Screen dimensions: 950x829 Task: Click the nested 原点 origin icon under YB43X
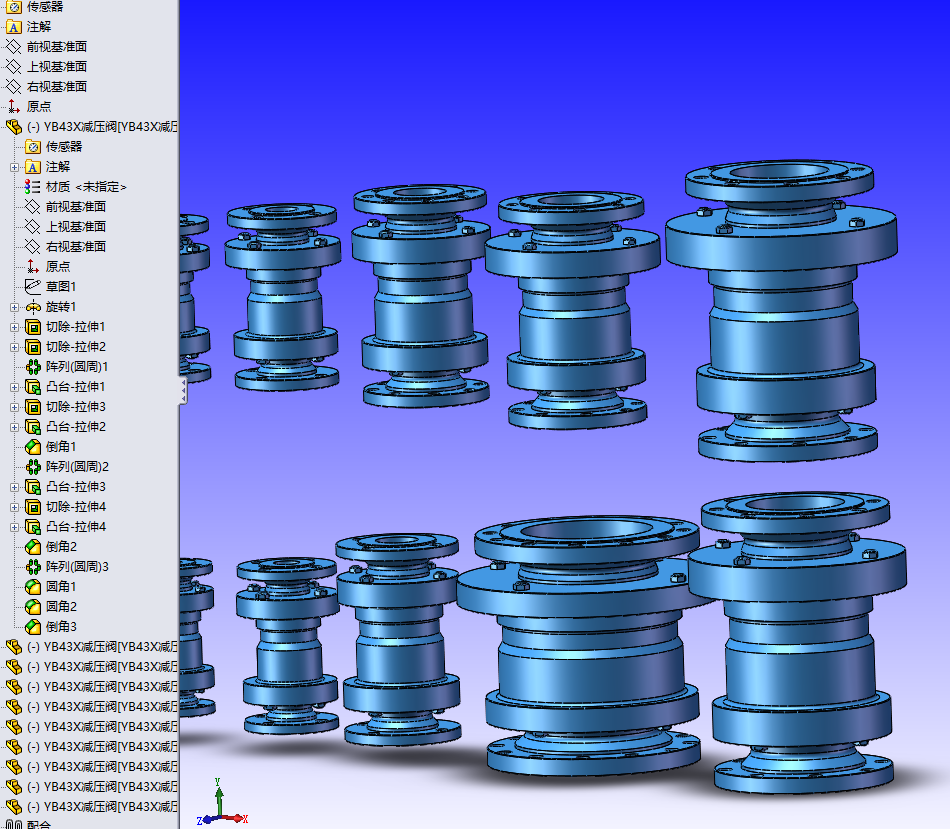pyautogui.click(x=33, y=267)
